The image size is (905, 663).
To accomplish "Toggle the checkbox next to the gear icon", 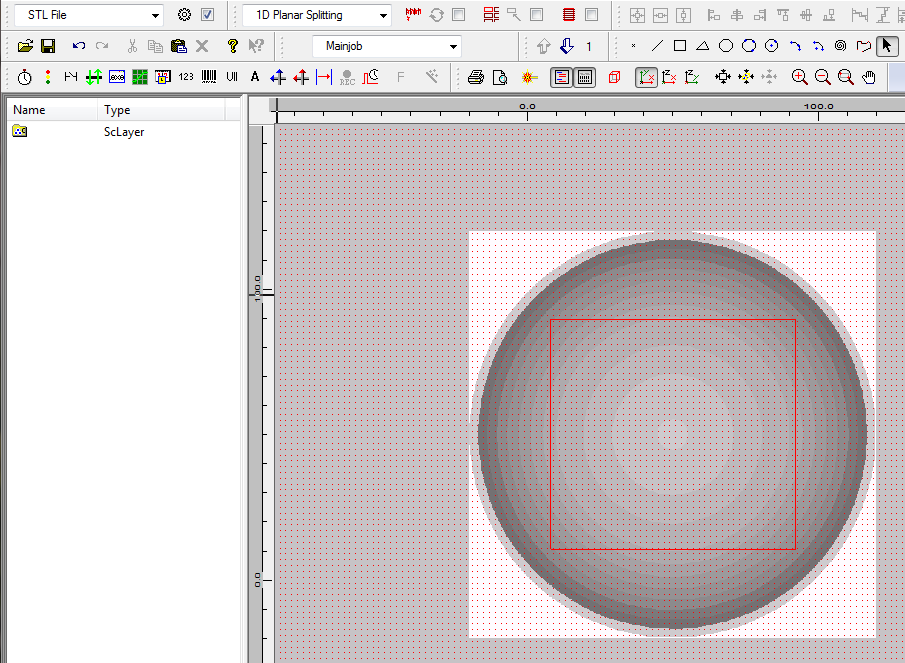I will [x=207, y=15].
